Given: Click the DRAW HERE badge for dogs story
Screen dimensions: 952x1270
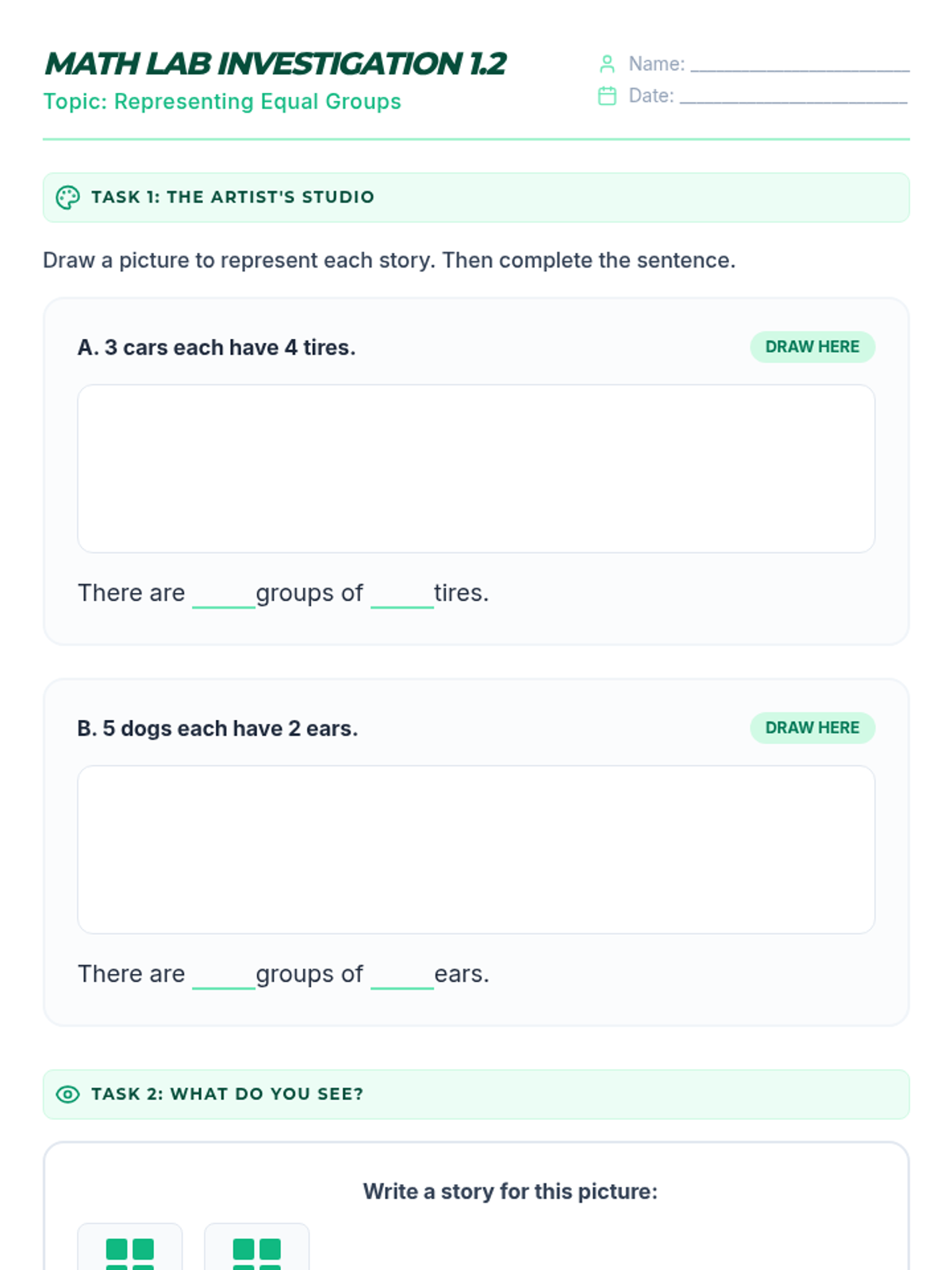Looking at the screenshot, I should 812,728.
